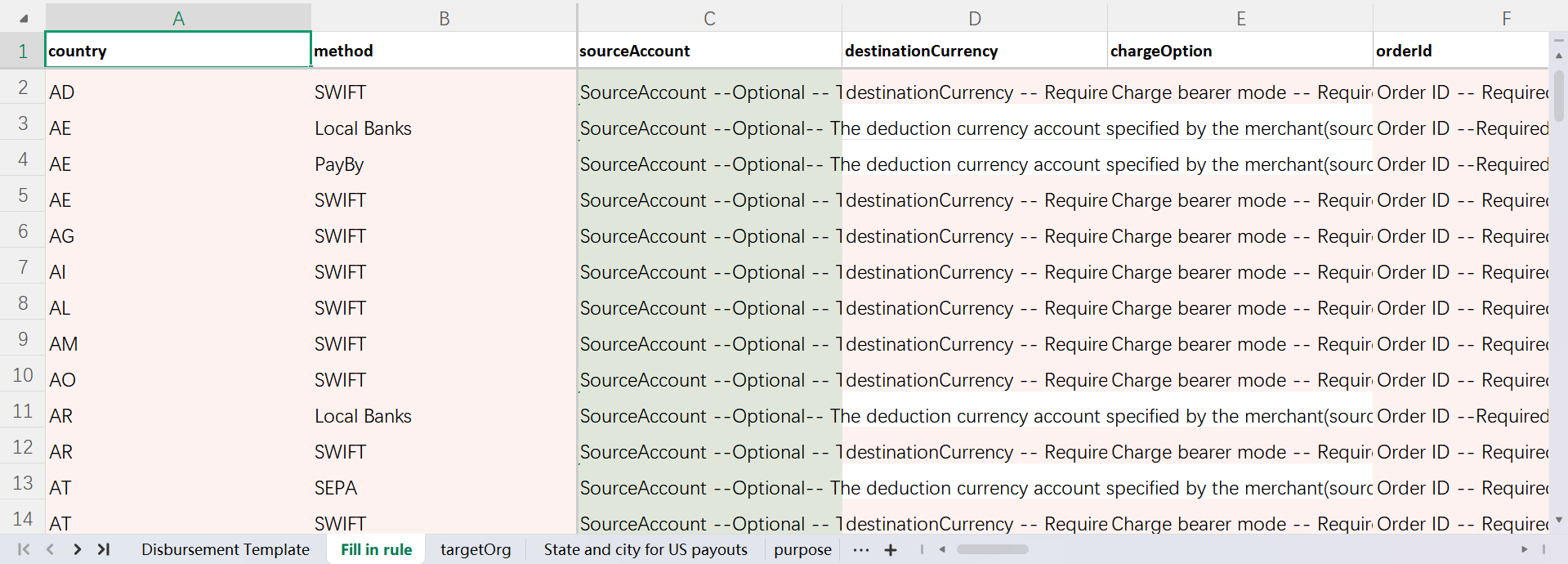Select the purpose sheet tab
Screen dimensions: 1568x564
(802, 549)
